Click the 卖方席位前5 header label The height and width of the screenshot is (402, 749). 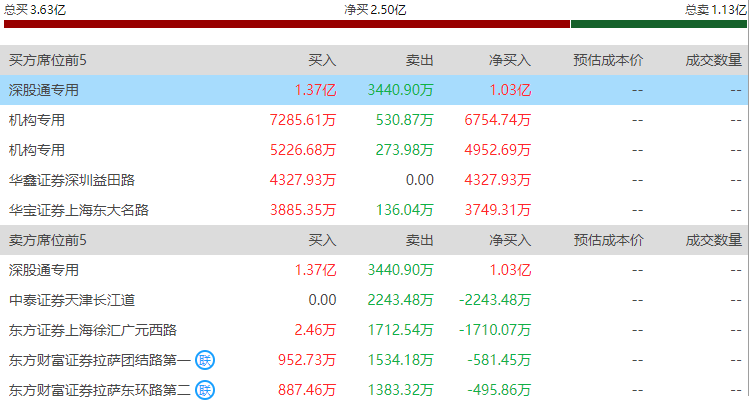pyautogui.click(x=47, y=240)
